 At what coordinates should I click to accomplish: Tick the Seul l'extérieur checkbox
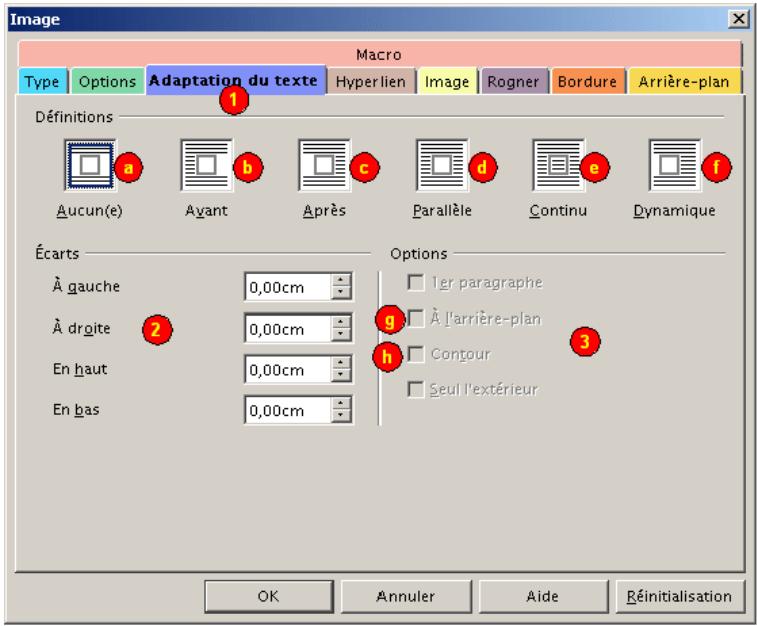pyautogui.click(x=416, y=389)
